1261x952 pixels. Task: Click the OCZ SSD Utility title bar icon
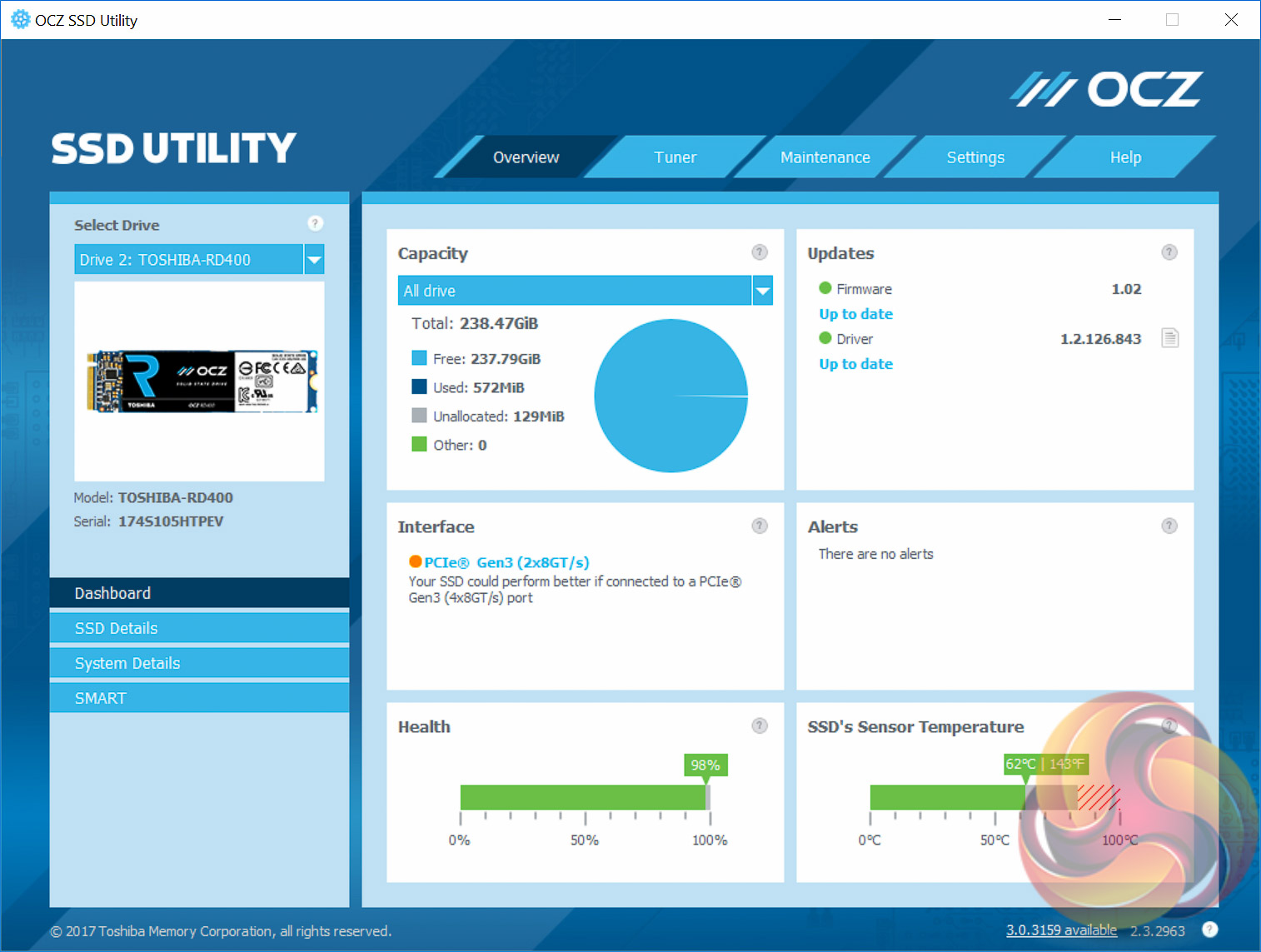pyautogui.click(x=20, y=19)
